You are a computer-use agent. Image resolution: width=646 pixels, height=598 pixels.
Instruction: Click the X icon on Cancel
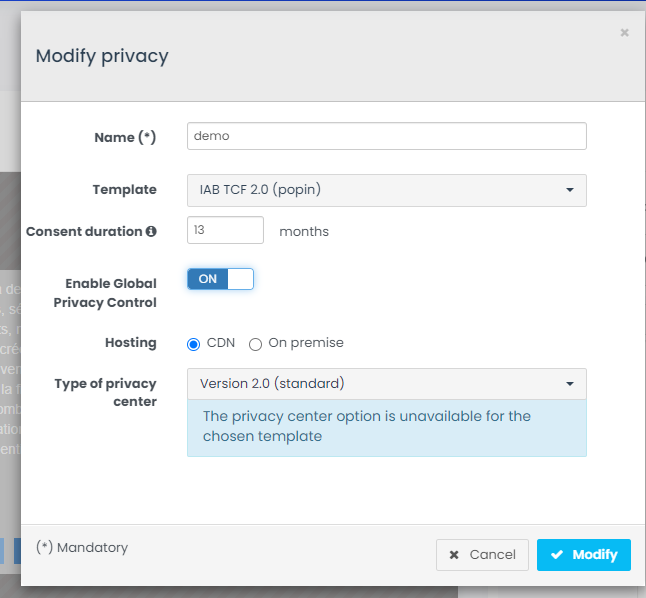pos(454,555)
